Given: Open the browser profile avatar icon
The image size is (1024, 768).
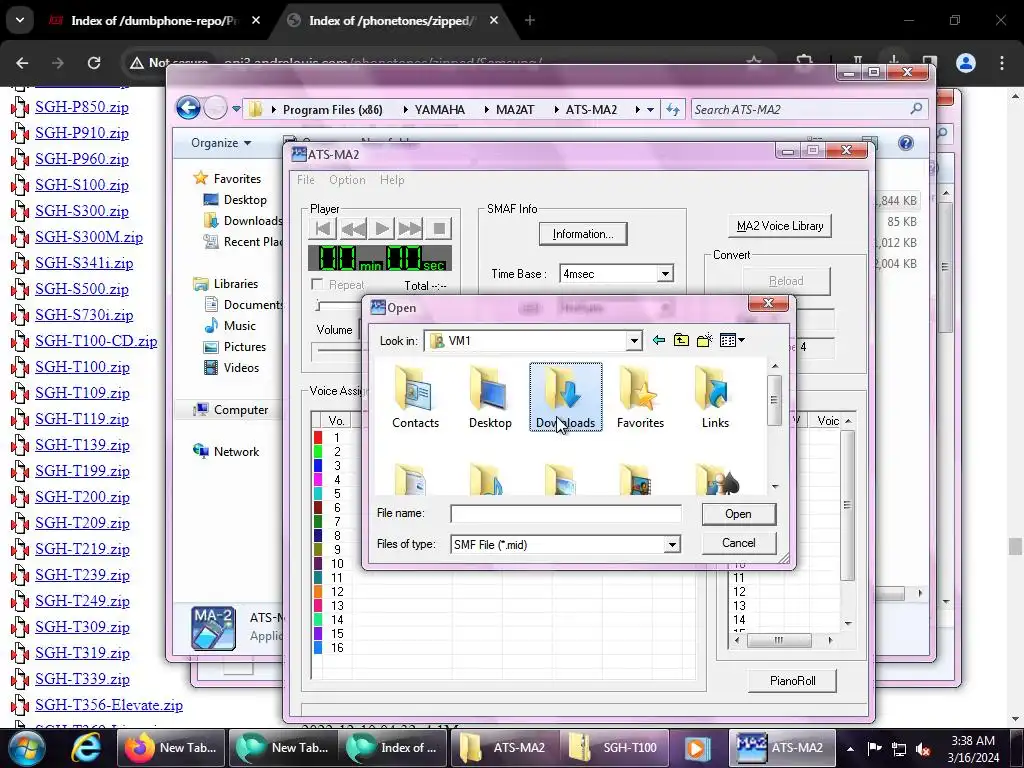Looking at the screenshot, I should tap(966, 63).
